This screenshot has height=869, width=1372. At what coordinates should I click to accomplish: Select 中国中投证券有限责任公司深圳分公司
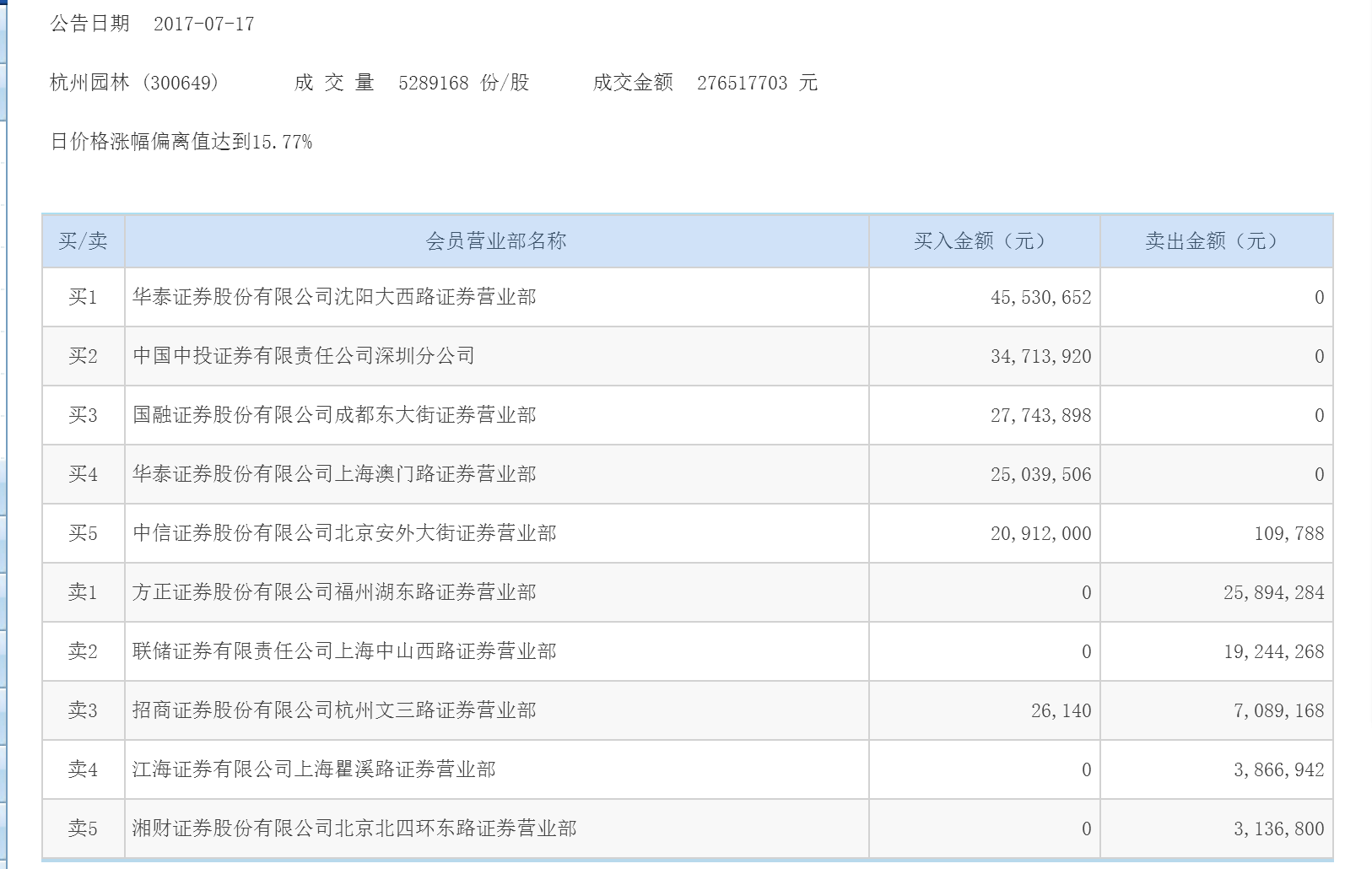pyautogui.click(x=304, y=356)
